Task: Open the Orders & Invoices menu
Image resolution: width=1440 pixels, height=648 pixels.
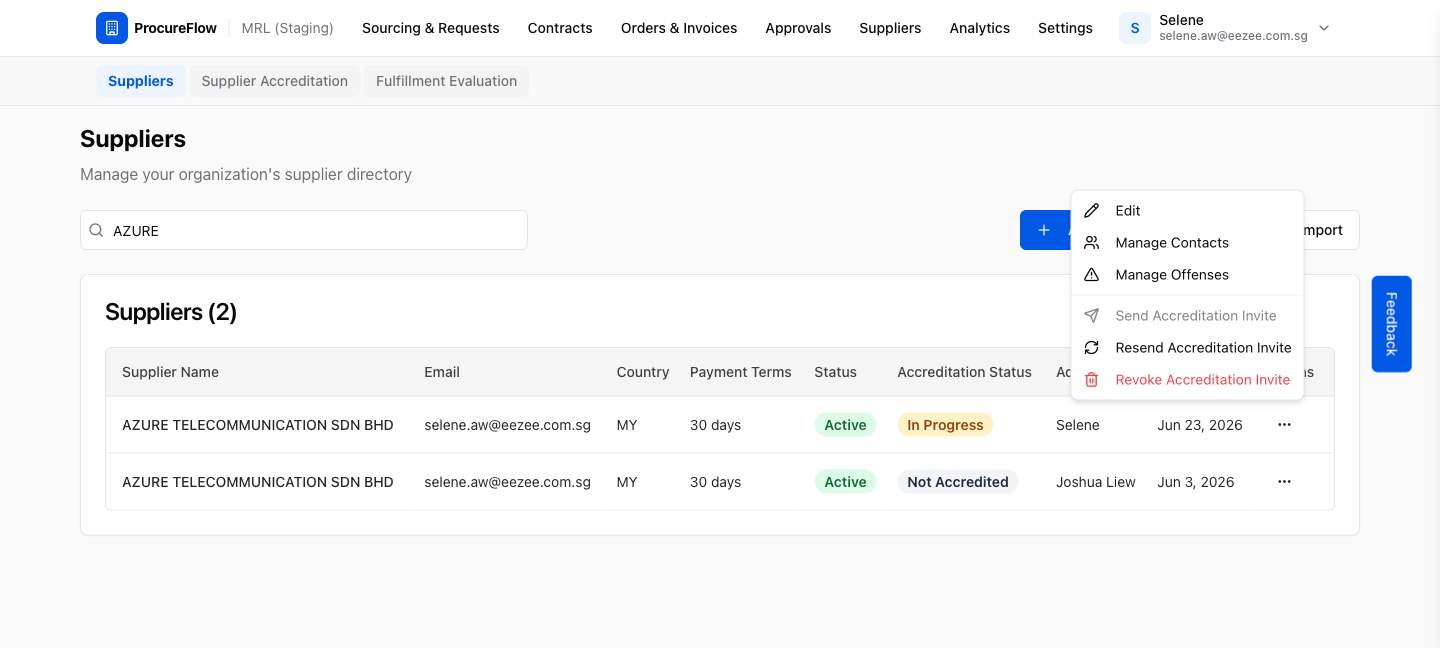Action: (679, 28)
